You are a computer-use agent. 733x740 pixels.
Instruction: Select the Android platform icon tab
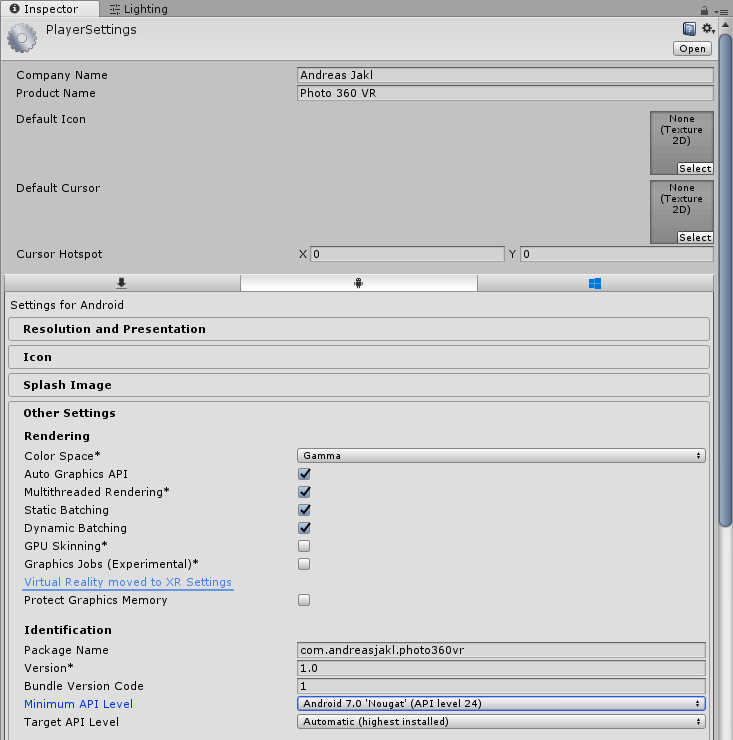click(358, 283)
